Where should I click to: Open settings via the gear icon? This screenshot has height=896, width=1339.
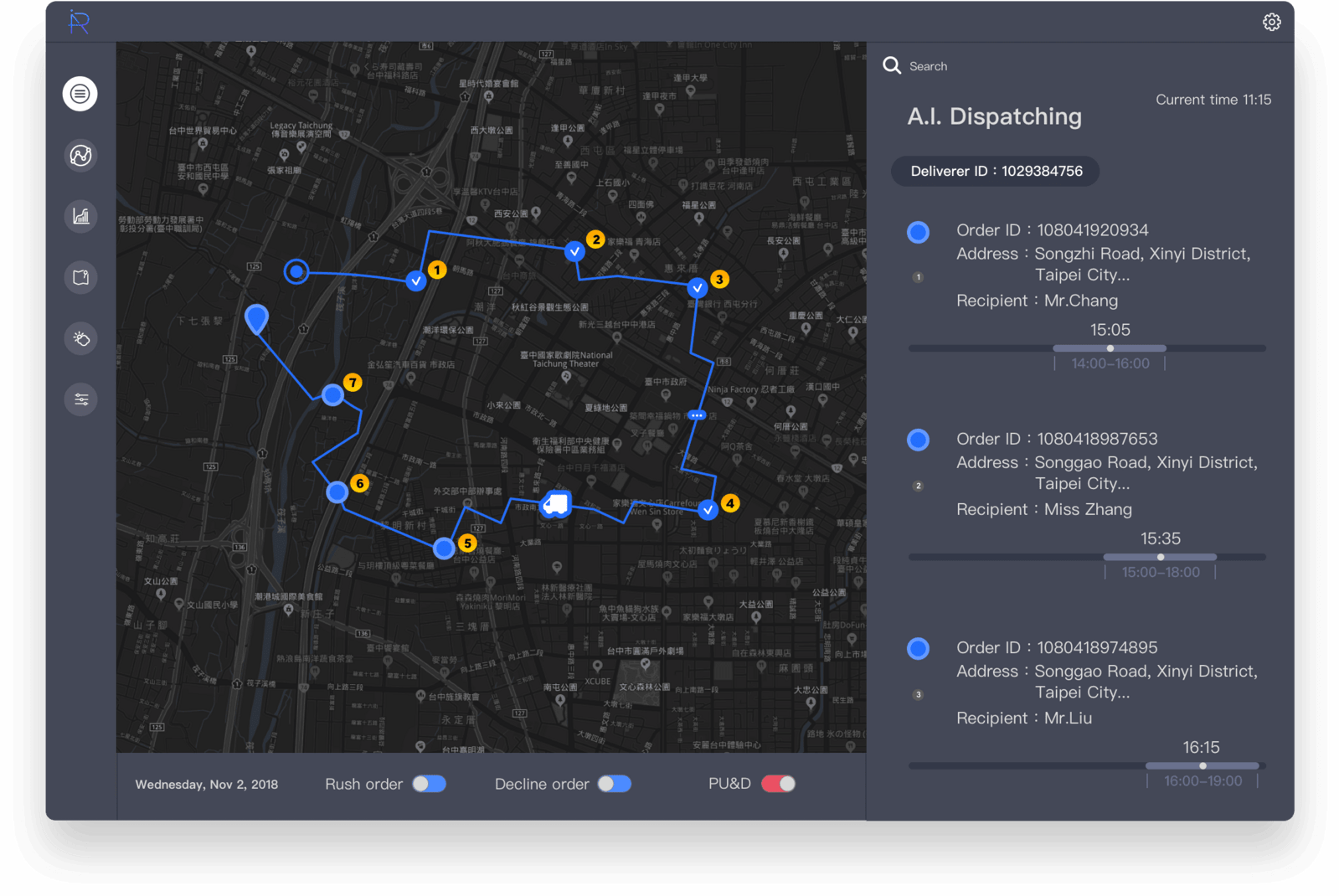[x=1271, y=23]
